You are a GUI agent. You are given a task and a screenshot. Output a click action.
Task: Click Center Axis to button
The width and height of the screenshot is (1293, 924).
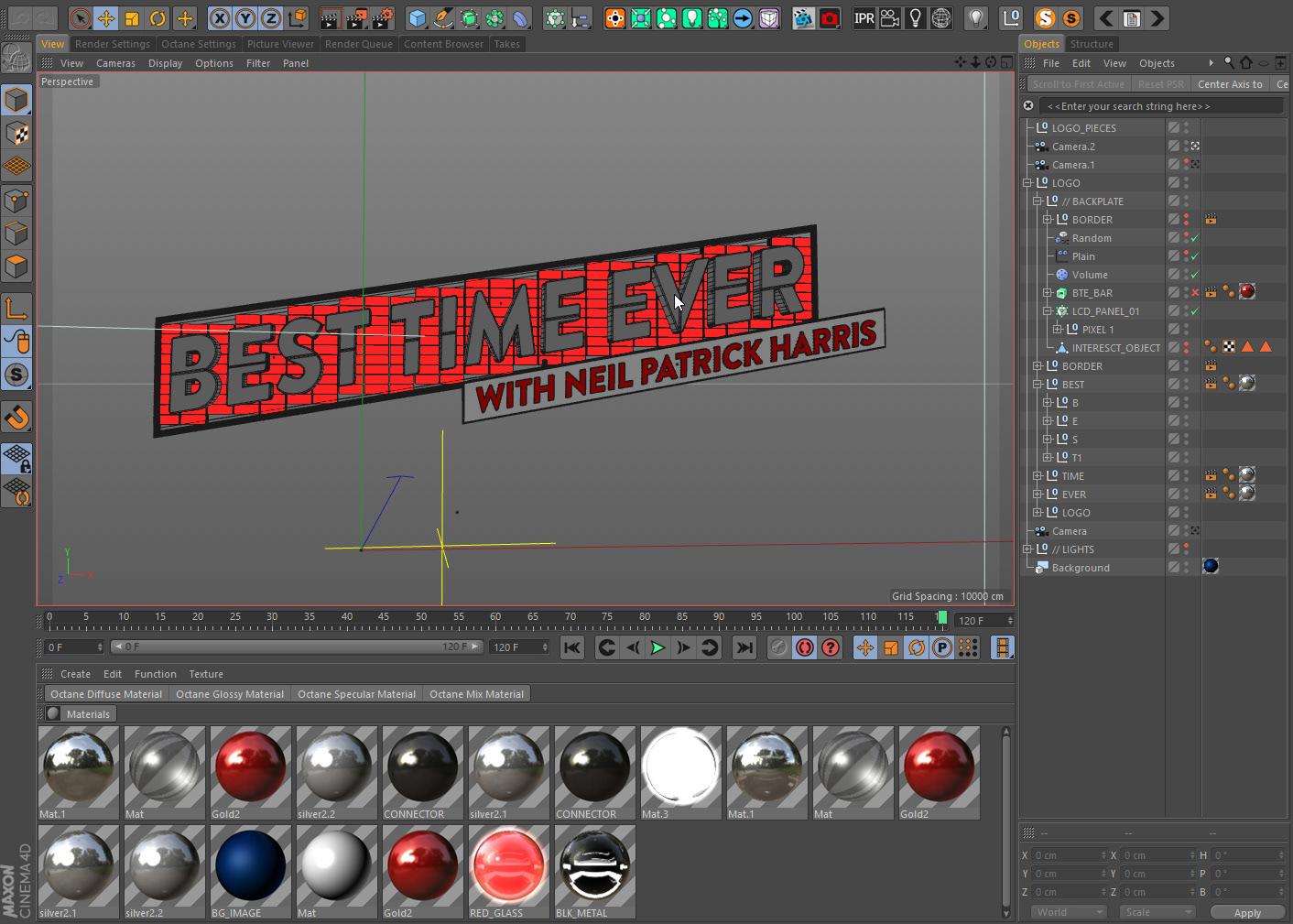point(1230,84)
